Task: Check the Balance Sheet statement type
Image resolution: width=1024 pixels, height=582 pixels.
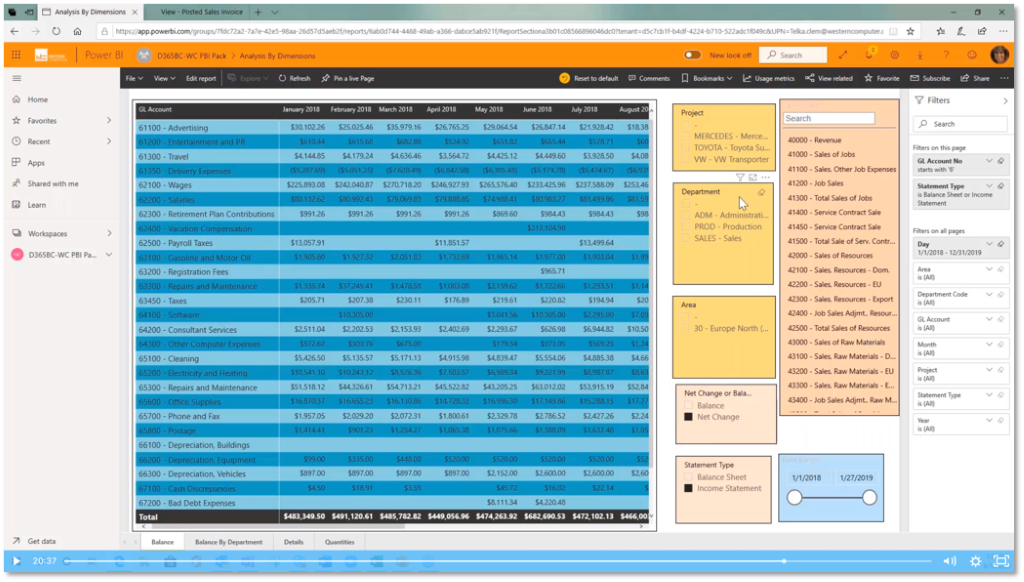Action: tap(688, 477)
